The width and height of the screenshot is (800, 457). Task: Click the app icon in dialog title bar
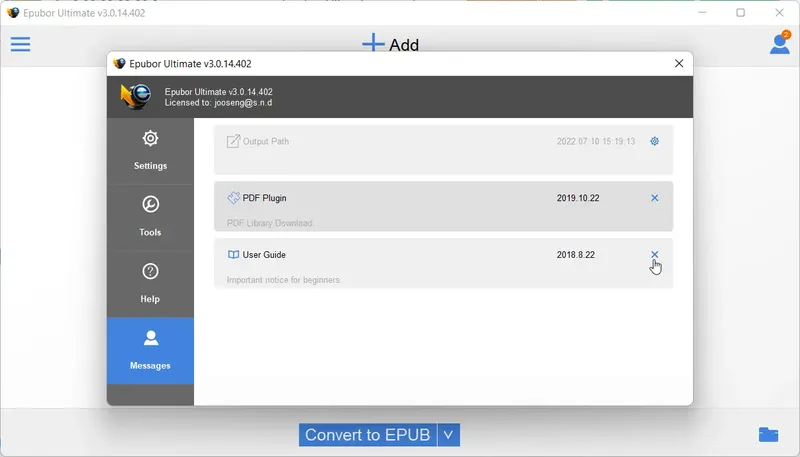click(x=119, y=64)
